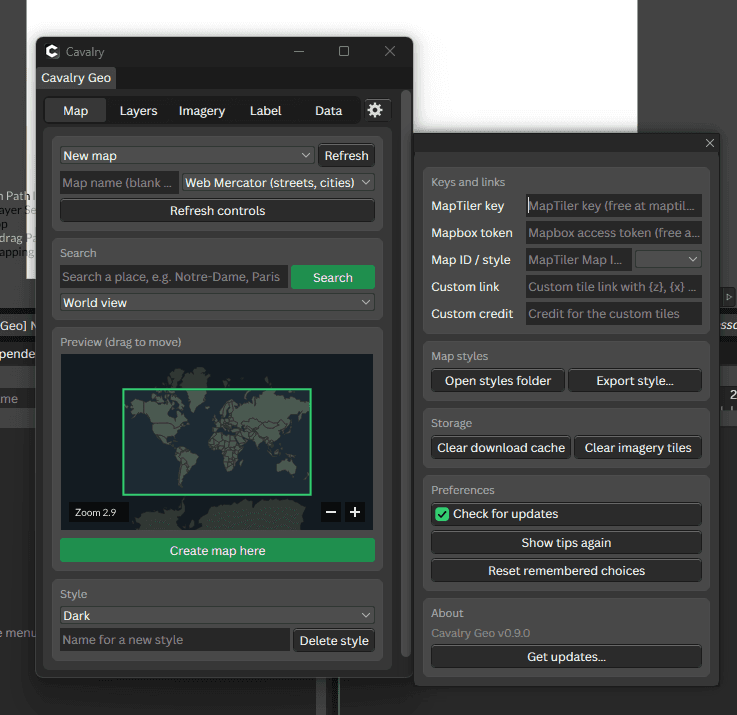Focus the Name for a new style field
This screenshot has height=715, width=737.
pyautogui.click(x=175, y=640)
